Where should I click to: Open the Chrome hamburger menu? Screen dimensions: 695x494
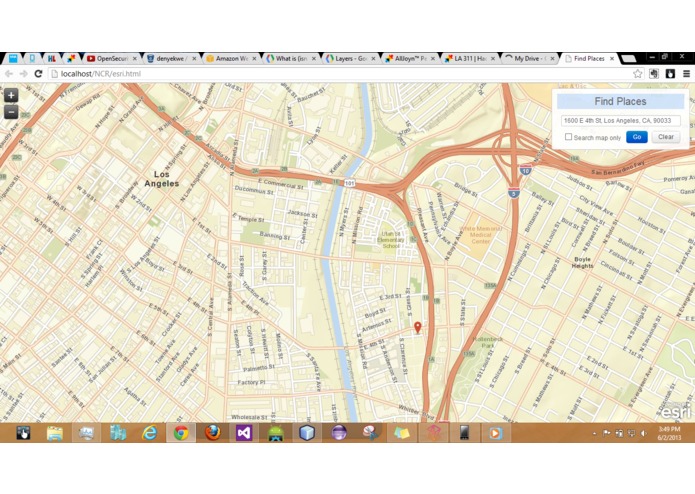(x=686, y=74)
